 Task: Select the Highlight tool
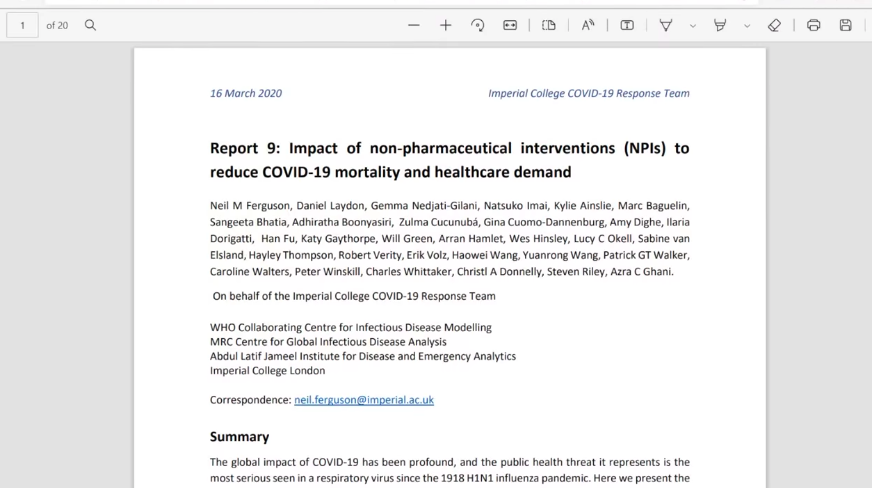720,25
